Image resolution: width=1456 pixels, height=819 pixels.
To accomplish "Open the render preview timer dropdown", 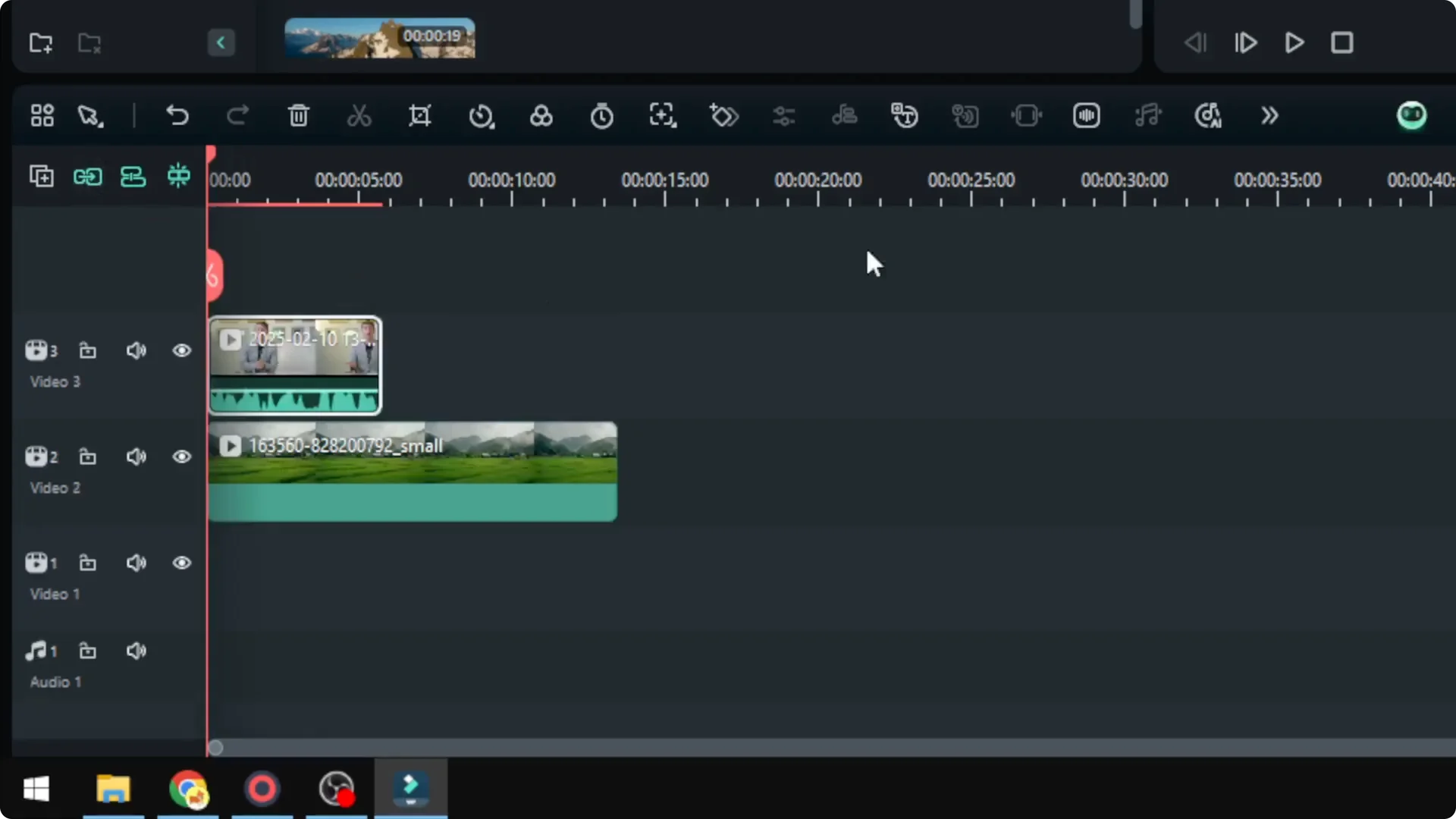I will pyautogui.click(x=601, y=115).
